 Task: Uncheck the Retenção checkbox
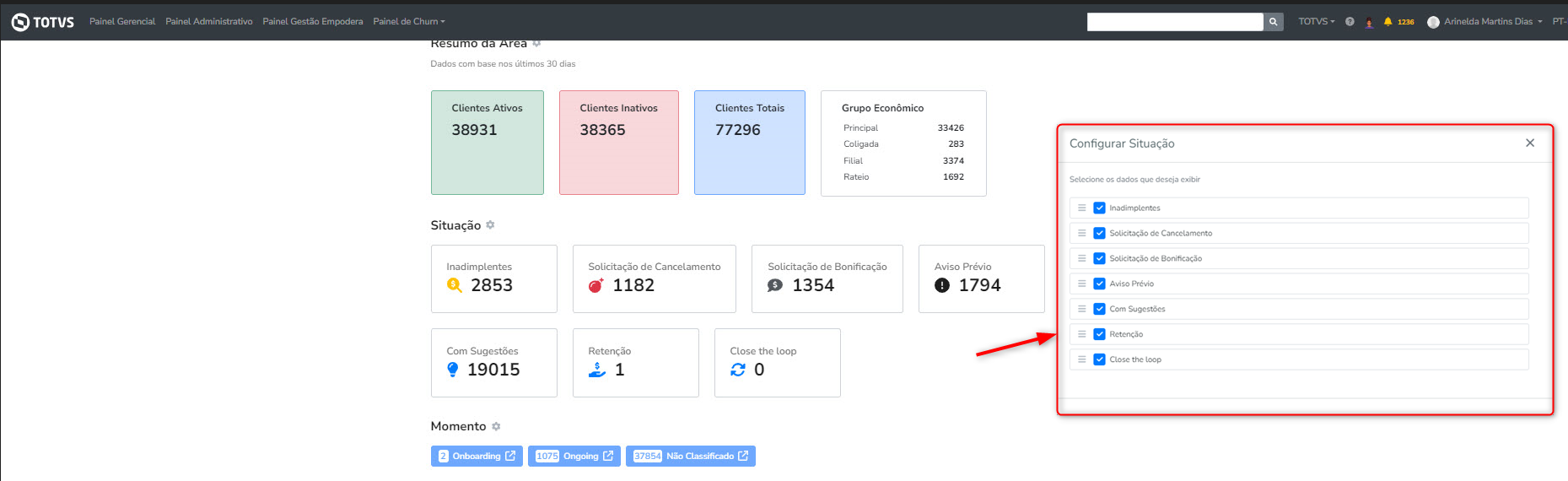(x=1099, y=334)
